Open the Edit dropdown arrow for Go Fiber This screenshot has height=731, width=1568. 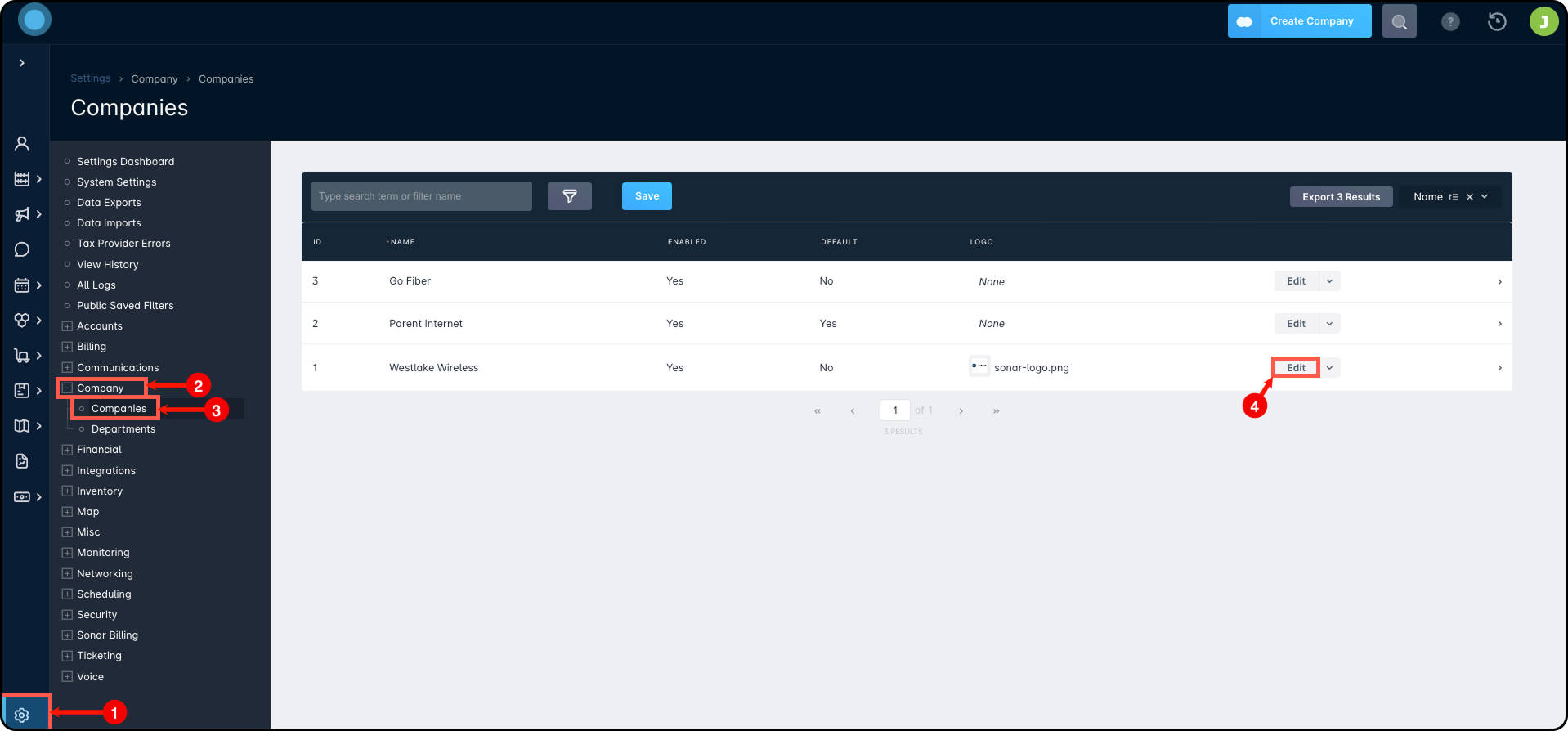click(x=1329, y=281)
